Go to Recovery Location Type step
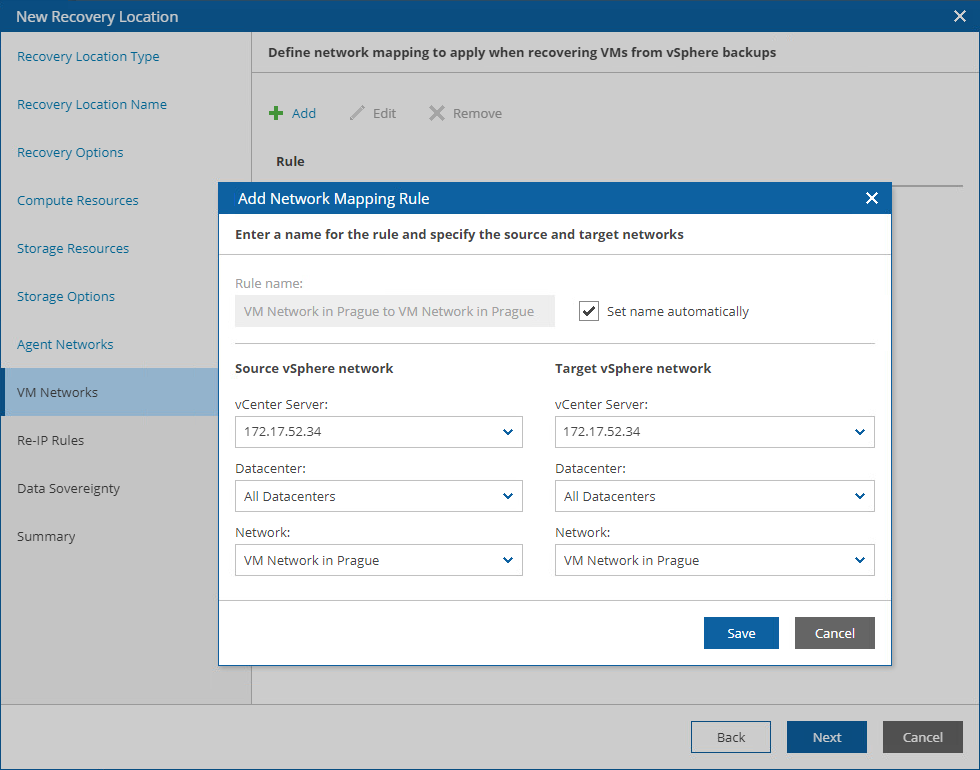This screenshot has width=980, height=770. [x=88, y=56]
